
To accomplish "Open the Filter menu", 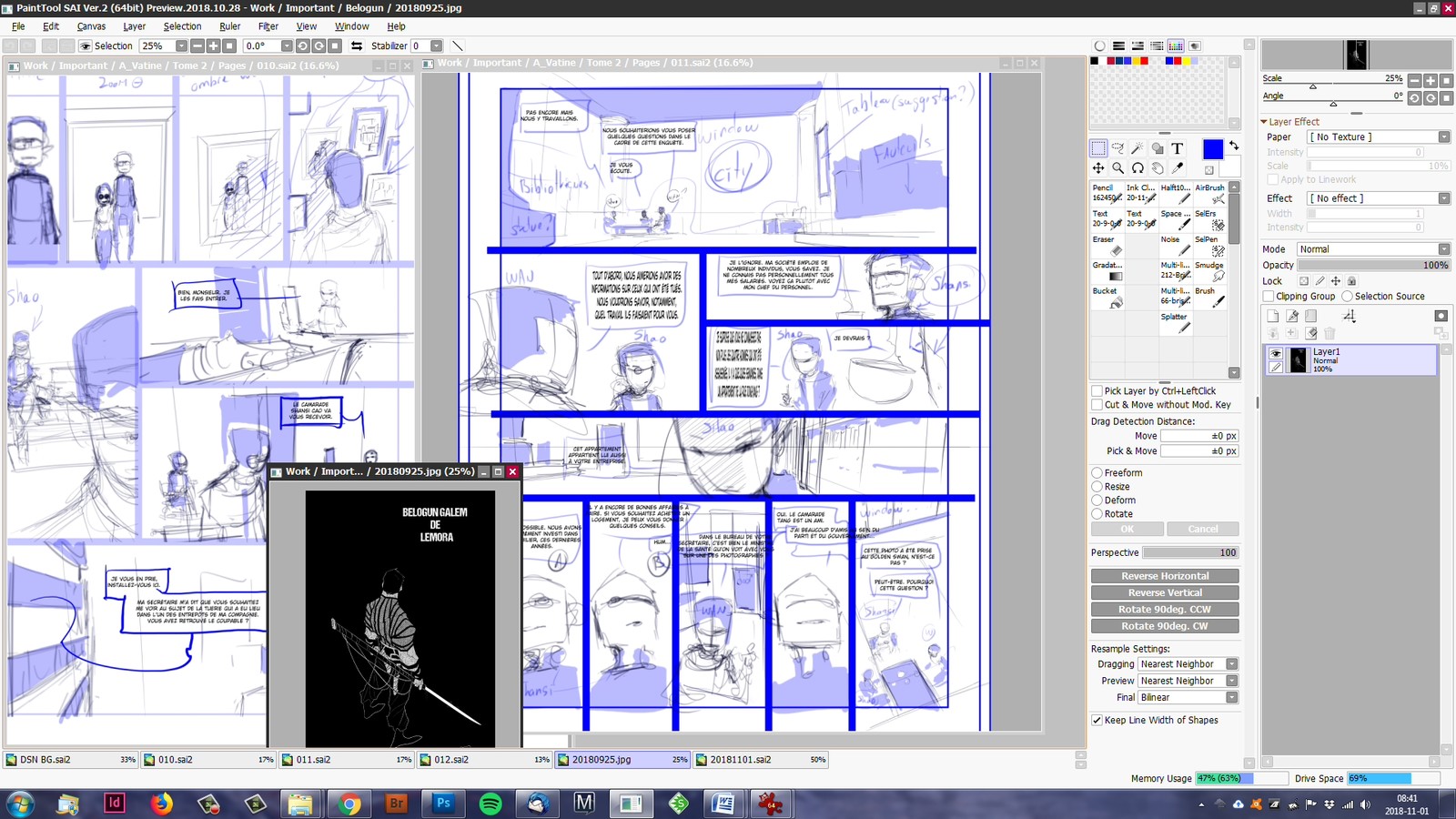I will (x=268, y=26).
